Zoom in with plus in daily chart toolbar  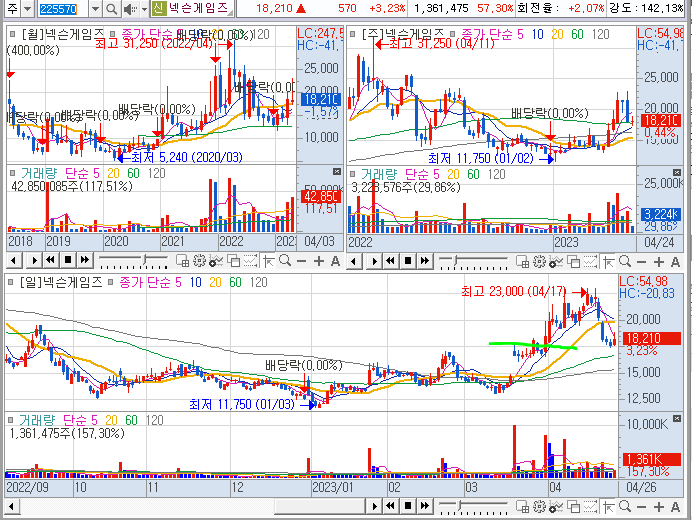pos(658,507)
